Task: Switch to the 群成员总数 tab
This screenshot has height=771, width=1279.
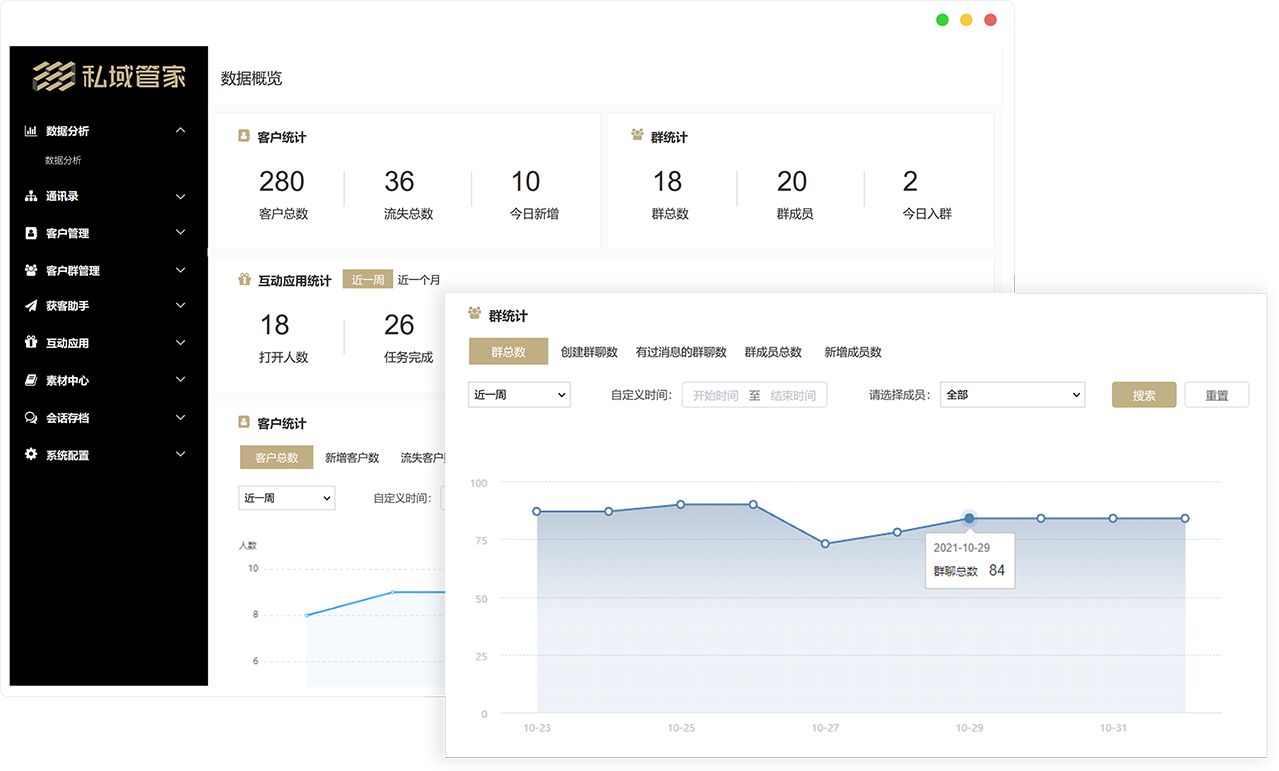Action: [773, 352]
